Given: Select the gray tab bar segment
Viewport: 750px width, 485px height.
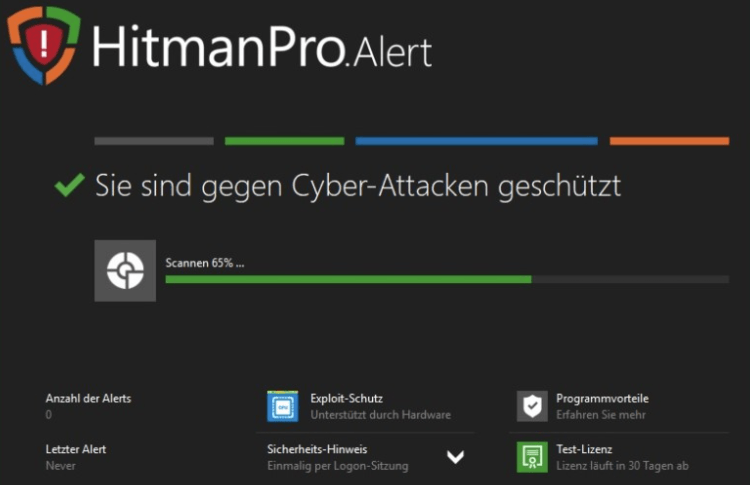Looking at the screenshot, I should click(154, 141).
